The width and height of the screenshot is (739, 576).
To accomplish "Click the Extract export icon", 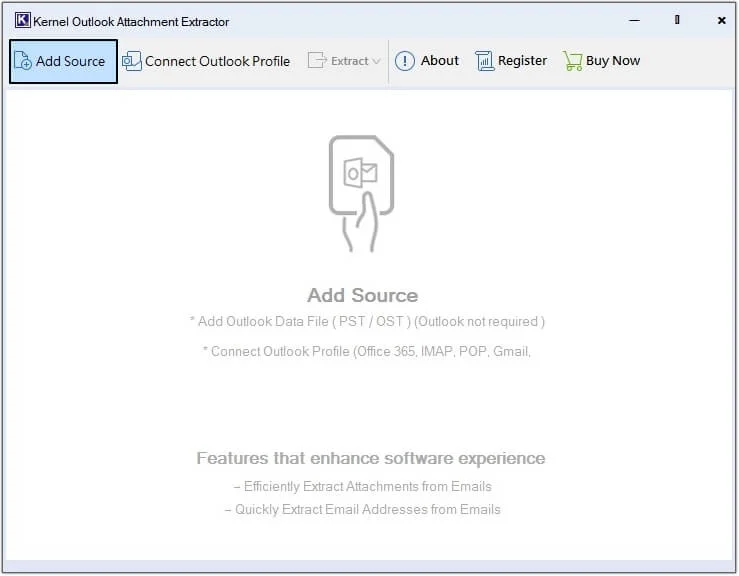I will click(317, 61).
